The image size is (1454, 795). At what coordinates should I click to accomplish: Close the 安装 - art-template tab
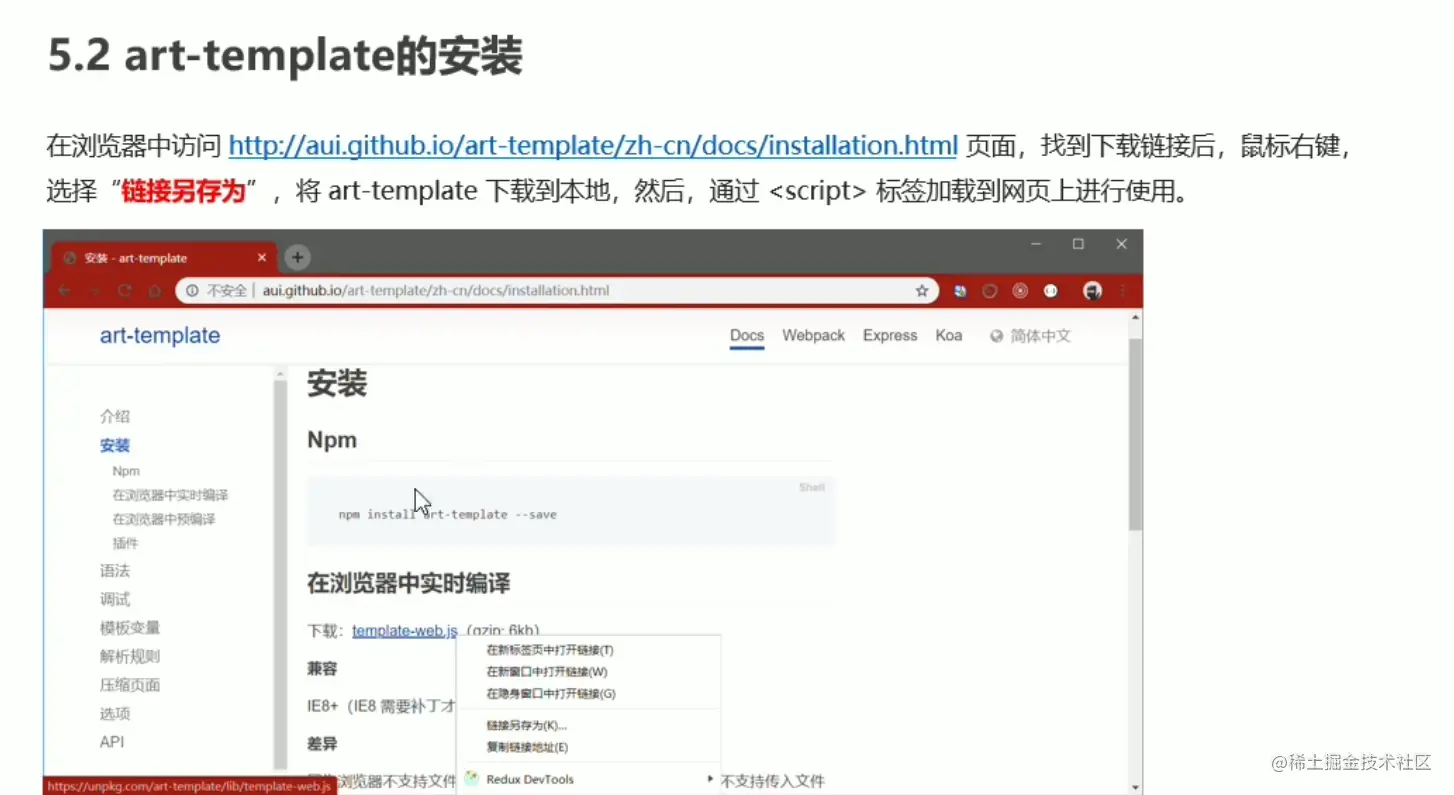[262, 258]
